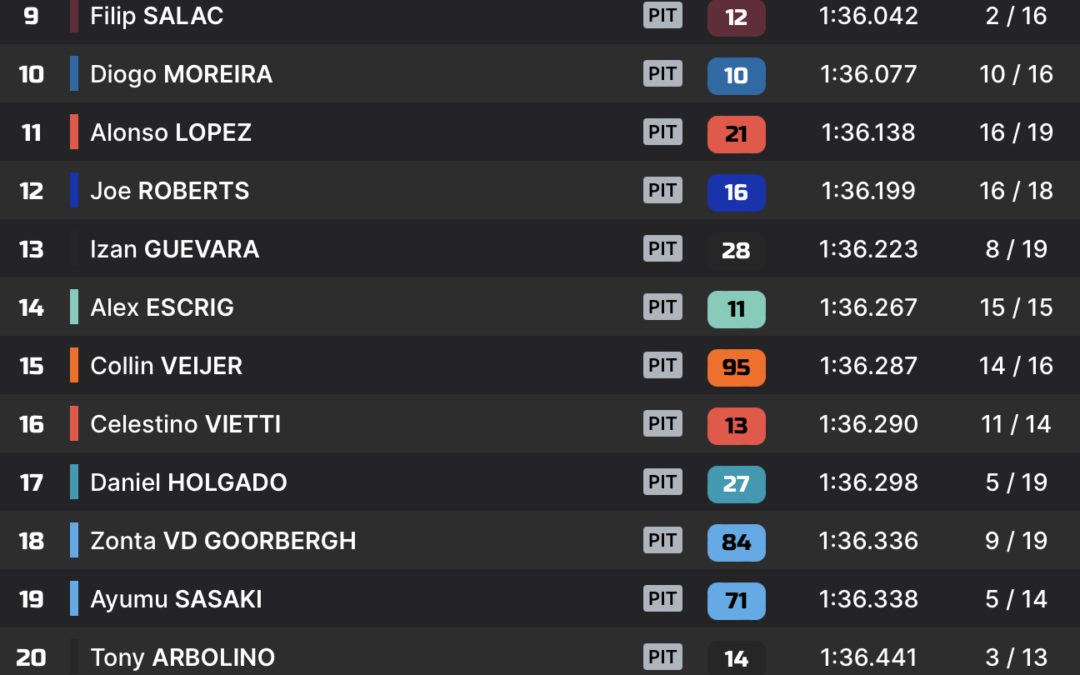This screenshot has width=1080, height=675.
Task: Click Celestino Vietti's number 13 badge
Action: pyautogui.click(x=736, y=426)
